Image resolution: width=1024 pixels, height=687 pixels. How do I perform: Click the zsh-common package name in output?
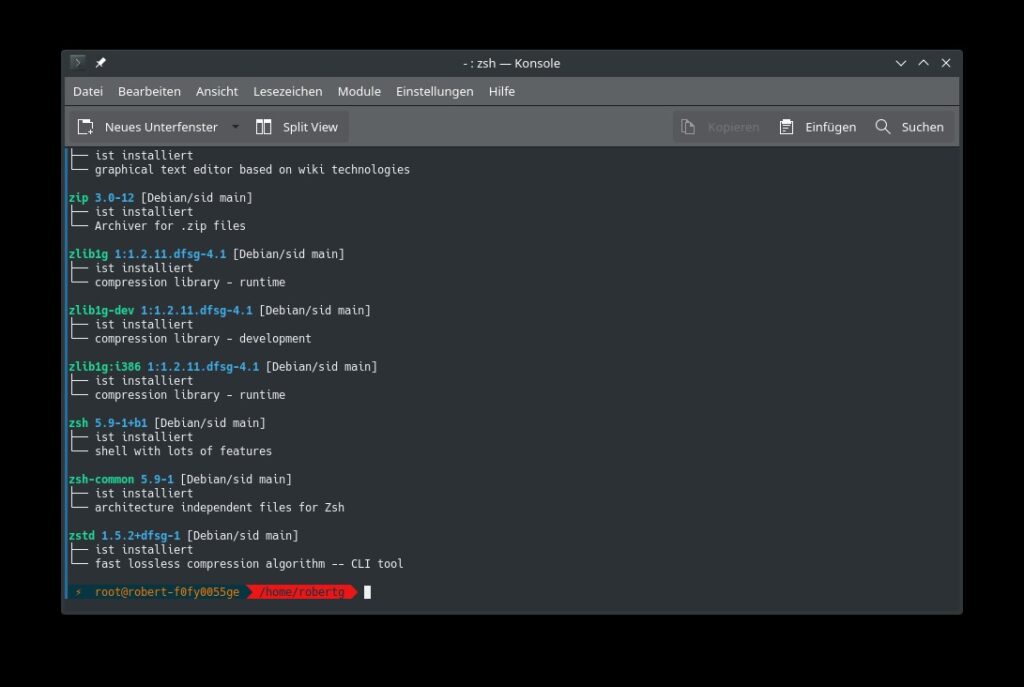[101, 479]
